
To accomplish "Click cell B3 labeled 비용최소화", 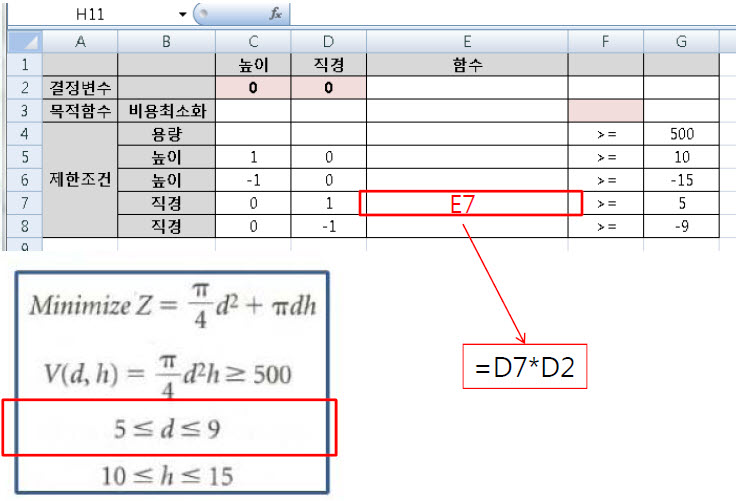I will point(166,111).
